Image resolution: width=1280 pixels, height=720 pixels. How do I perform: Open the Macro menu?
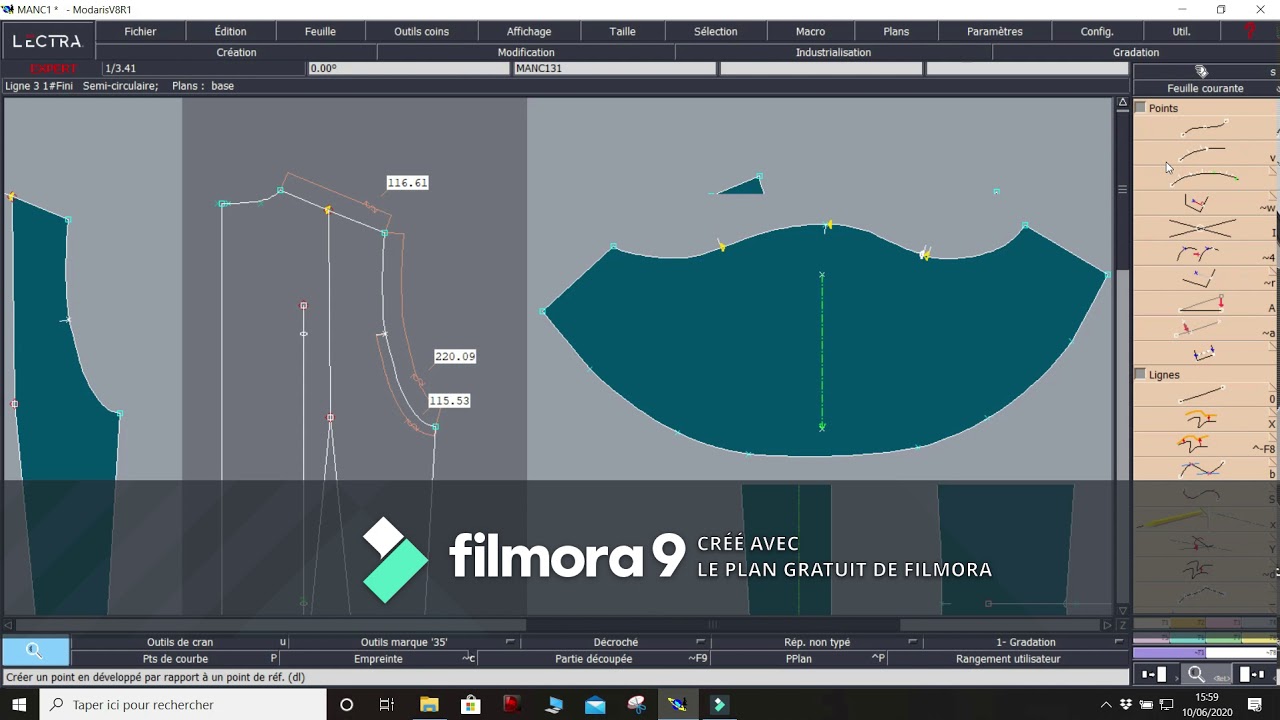(811, 32)
